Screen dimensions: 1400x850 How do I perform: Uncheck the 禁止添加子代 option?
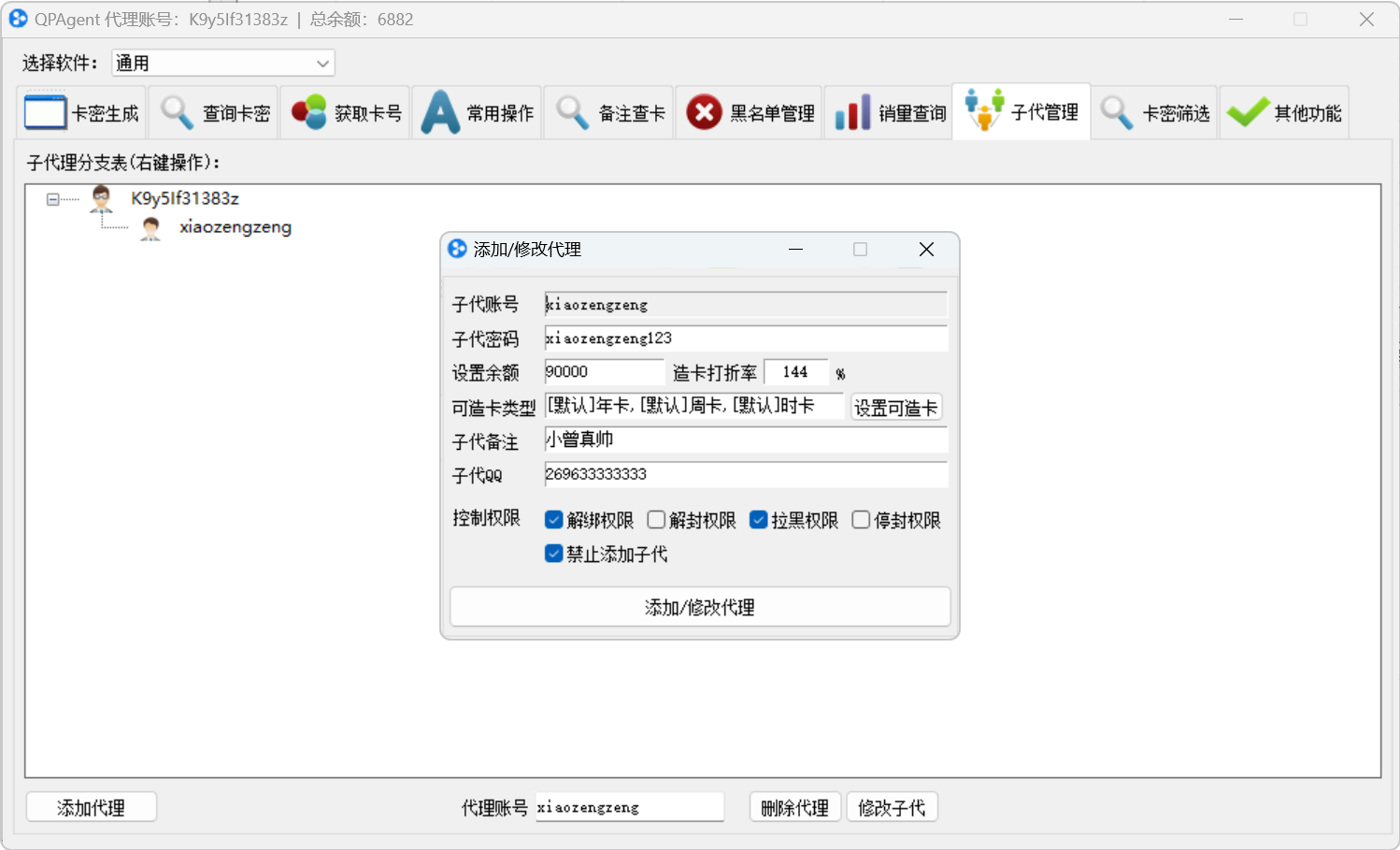(x=553, y=554)
